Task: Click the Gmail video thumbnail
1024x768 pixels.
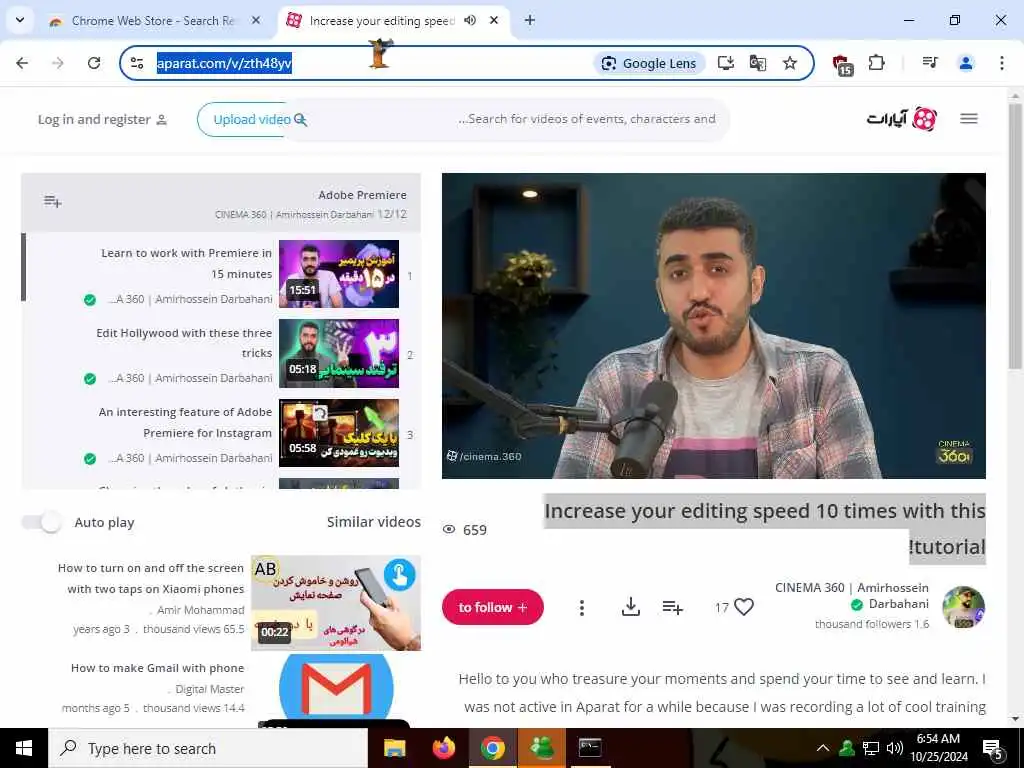Action: (x=336, y=690)
